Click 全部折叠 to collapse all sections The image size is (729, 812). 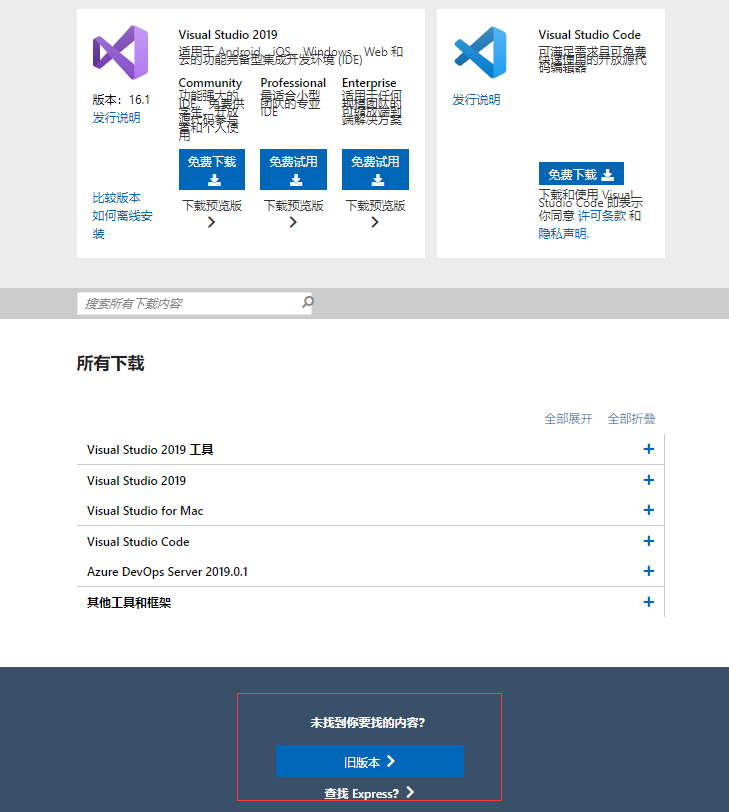pyautogui.click(x=631, y=418)
